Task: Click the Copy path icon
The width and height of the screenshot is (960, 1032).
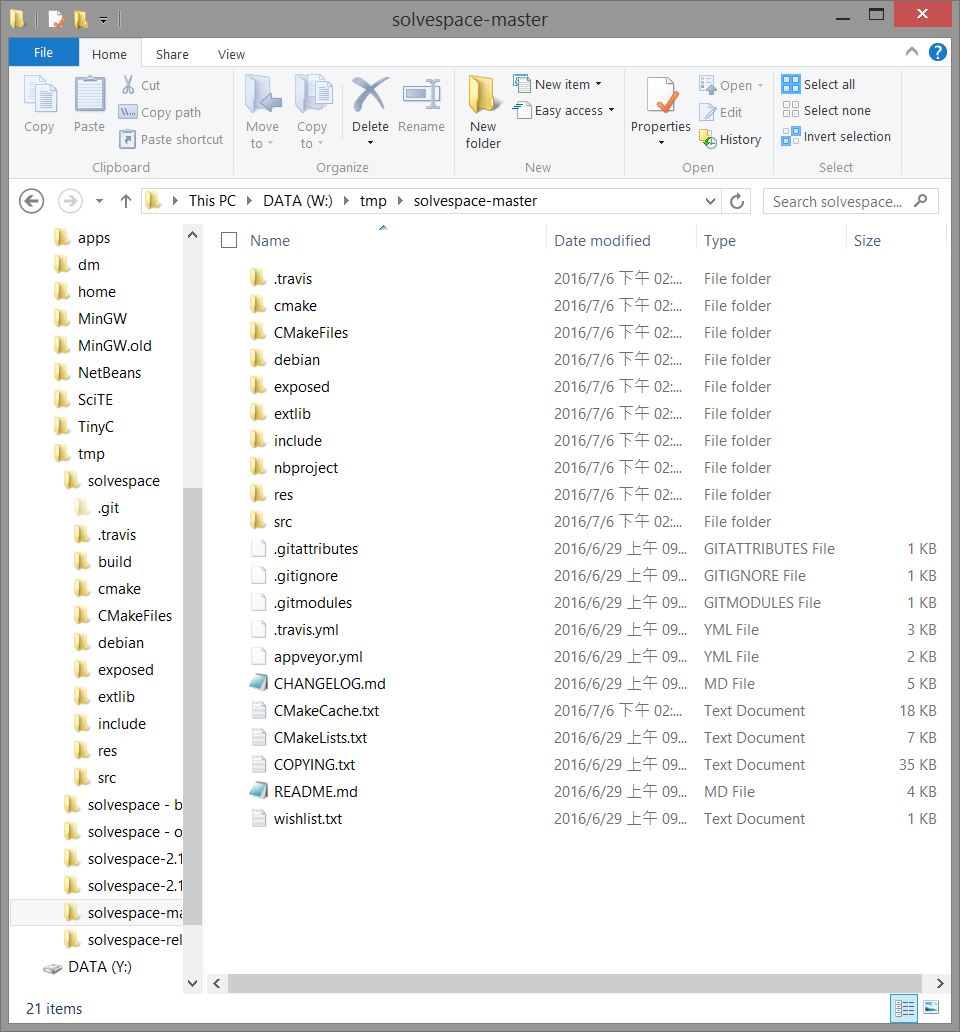Action: tap(128, 112)
